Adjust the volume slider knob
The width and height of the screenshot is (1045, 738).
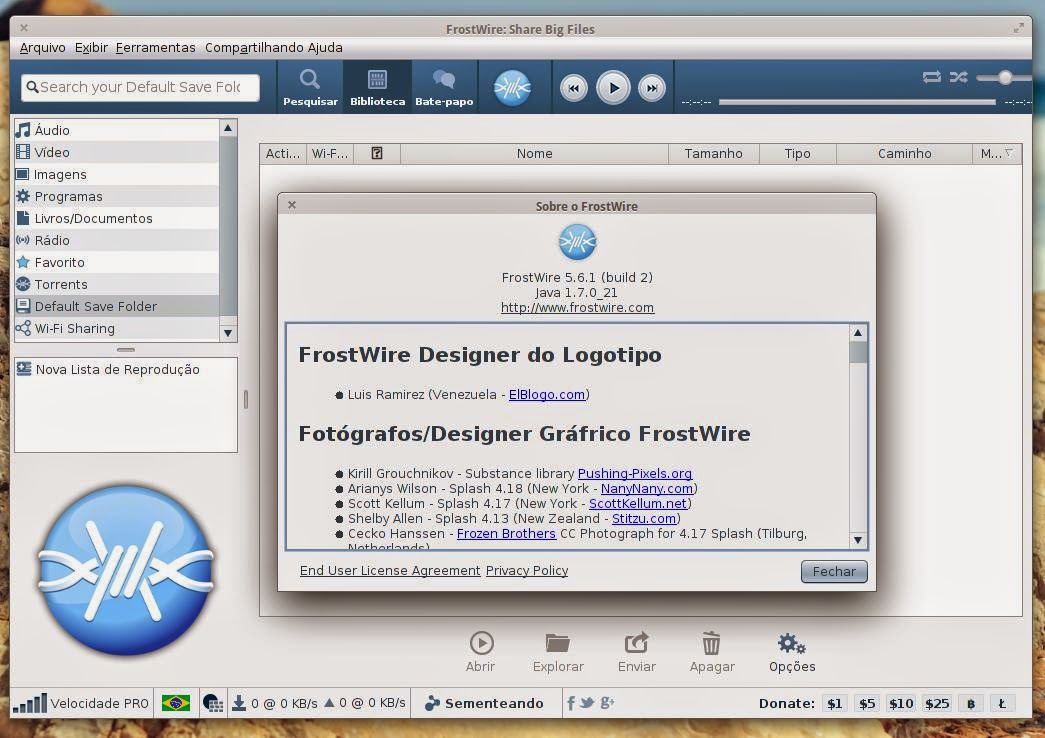click(x=1005, y=78)
